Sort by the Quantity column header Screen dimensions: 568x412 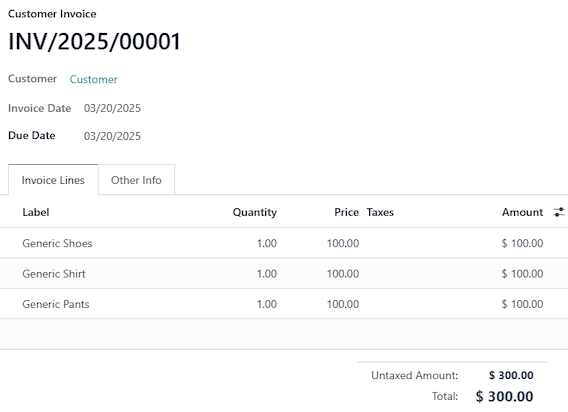255,212
